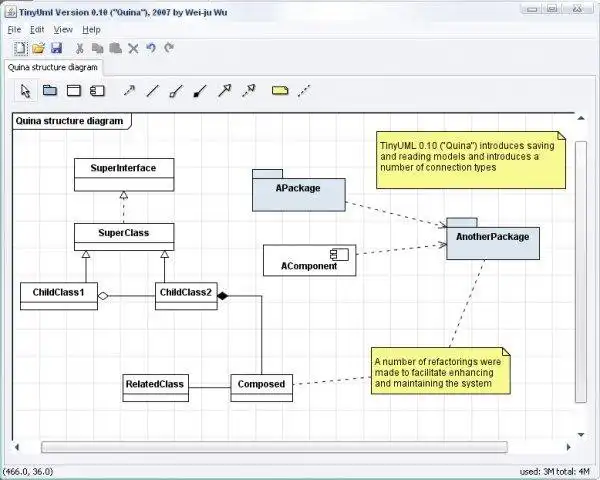
Task: Select the SuperInterface class box
Action: 124,175
